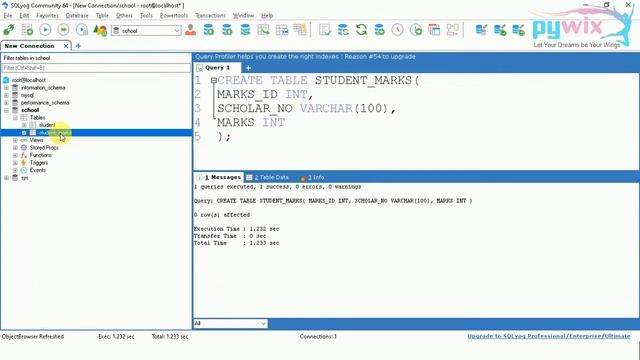Click the Triggers lightning icon
Viewport: 640px width, 360px height.
pyautogui.click(x=24, y=162)
